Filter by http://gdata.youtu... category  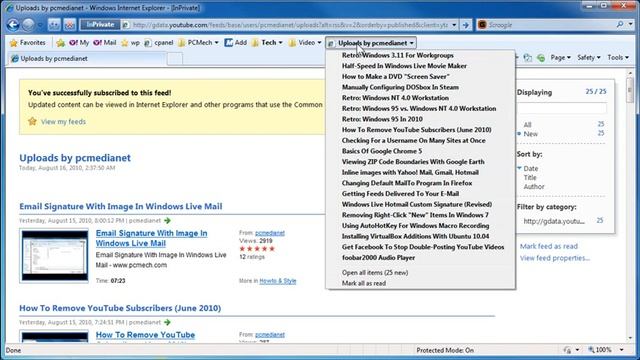pos(554,221)
